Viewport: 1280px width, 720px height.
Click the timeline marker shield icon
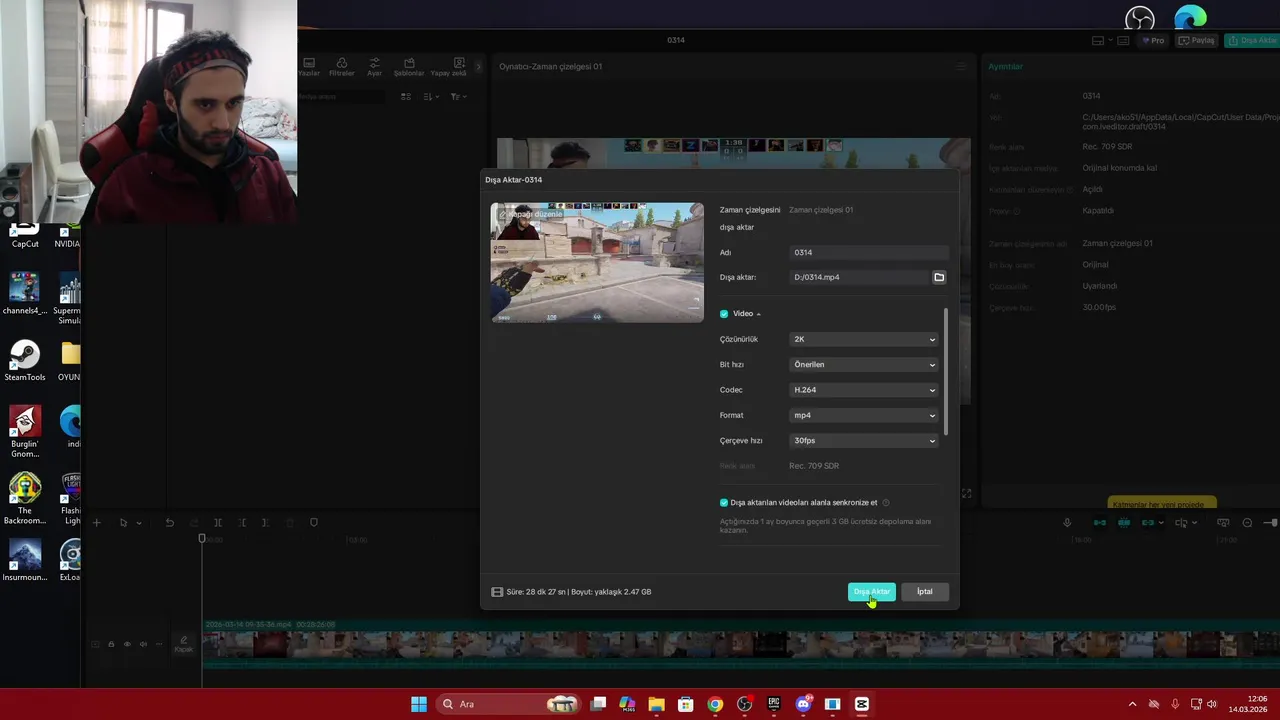tap(314, 522)
